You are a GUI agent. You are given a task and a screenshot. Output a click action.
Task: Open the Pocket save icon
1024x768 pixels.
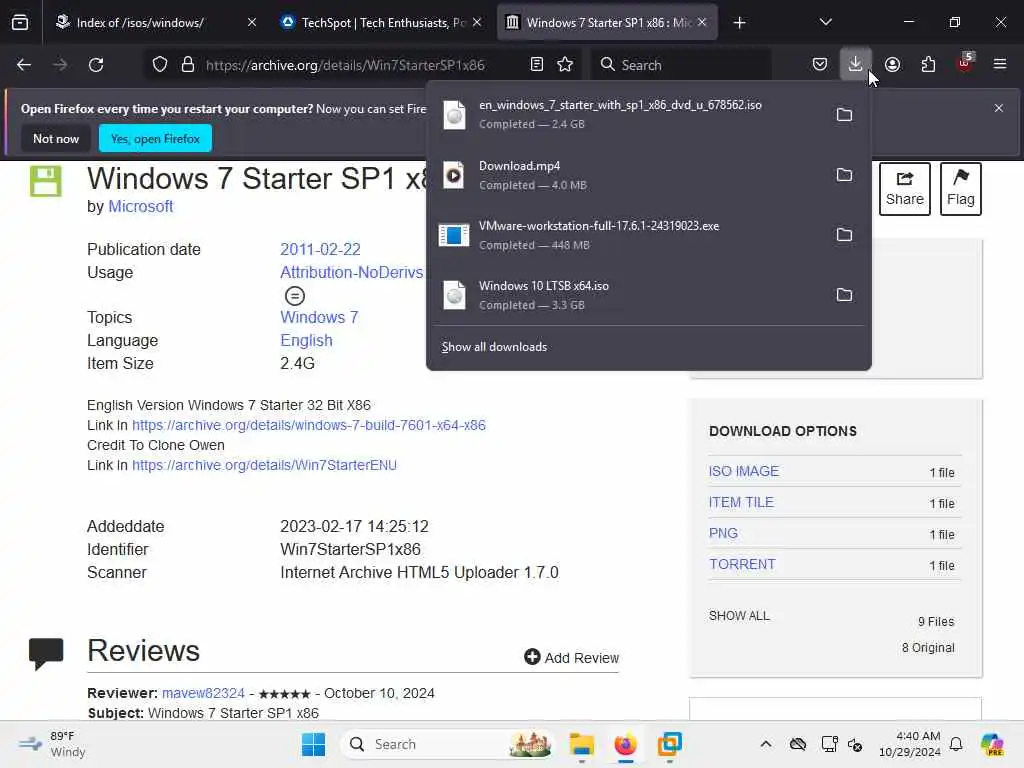coord(820,65)
